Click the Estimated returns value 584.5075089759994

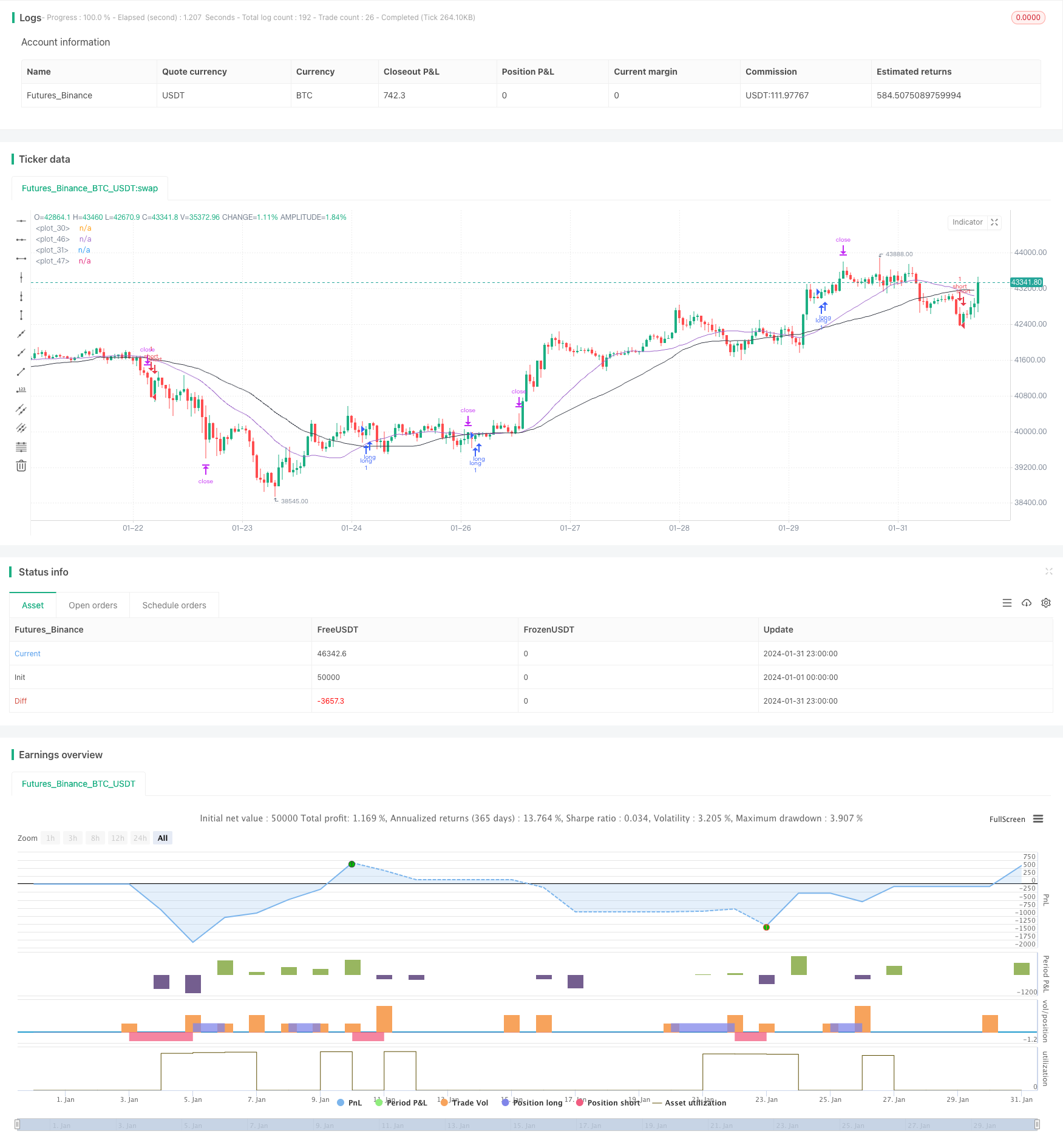pos(919,95)
